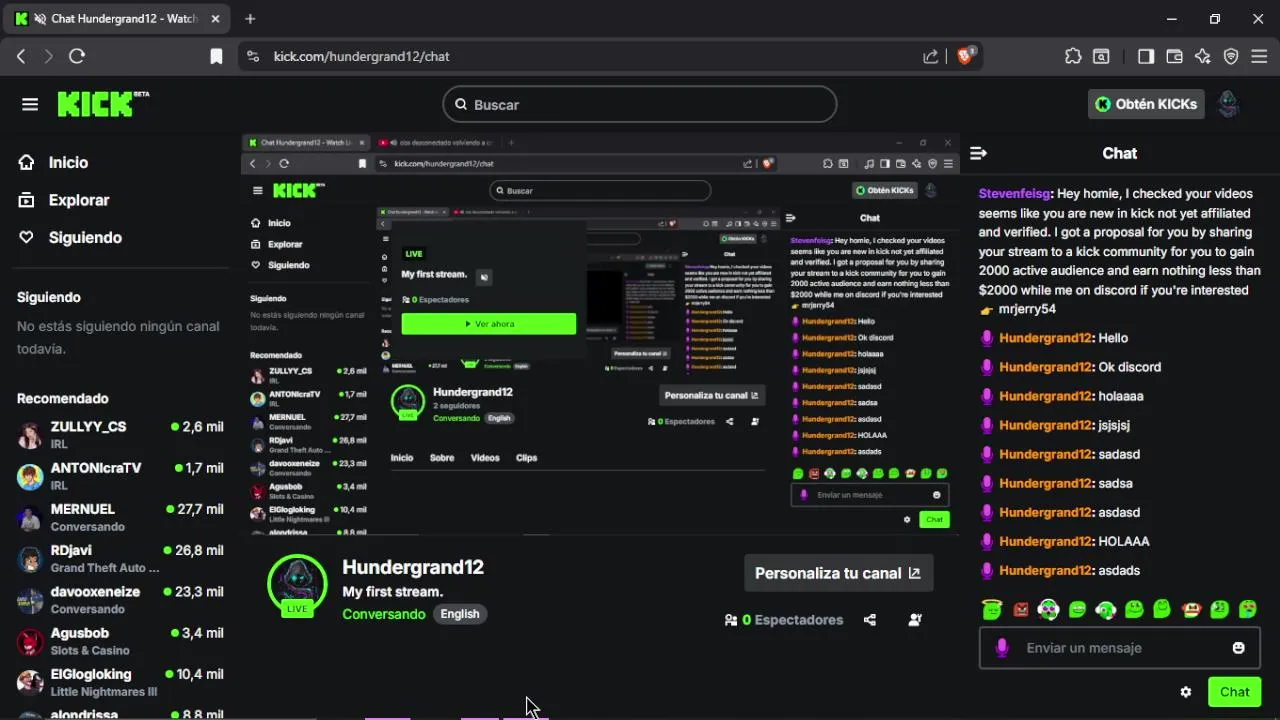This screenshot has width=1280, height=720.
Task: Bookmark this page with the bookmark icon
Action: [x=216, y=56]
